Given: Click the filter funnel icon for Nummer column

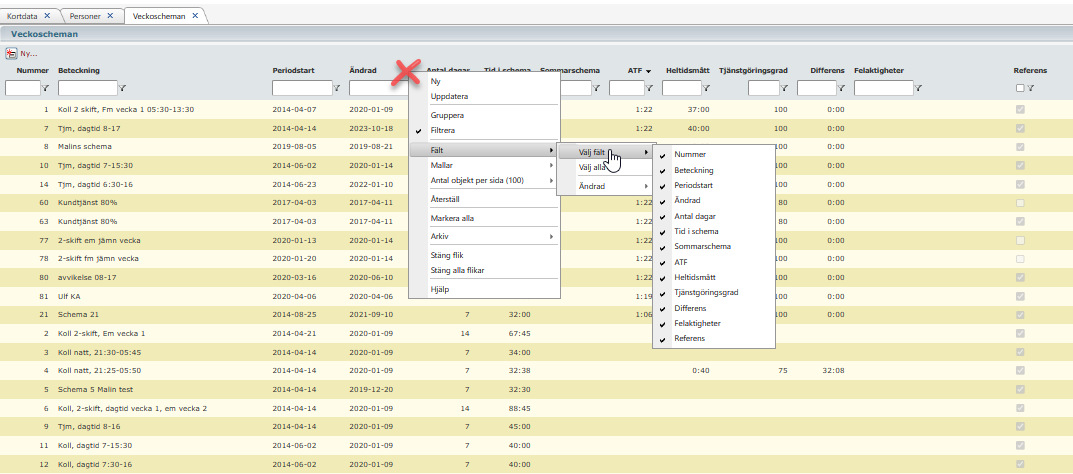Looking at the screenshot, I should pyautogui.click(x=46, y=88).
